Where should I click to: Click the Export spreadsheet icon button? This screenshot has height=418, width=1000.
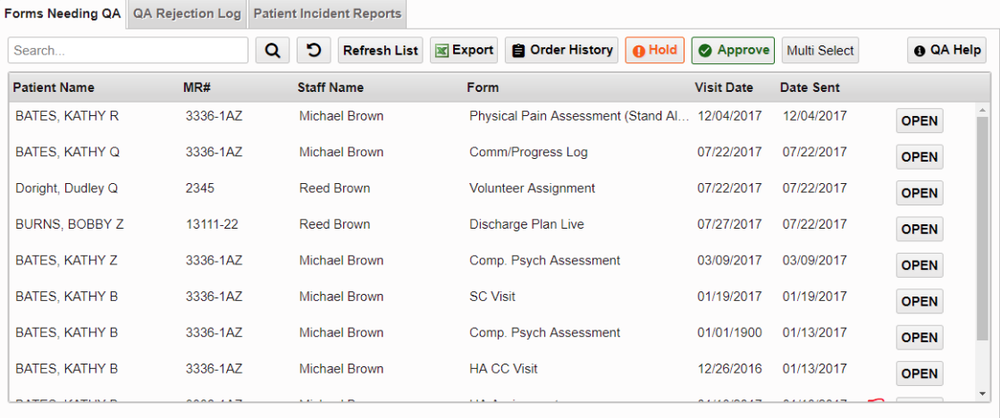click(464, 50)
